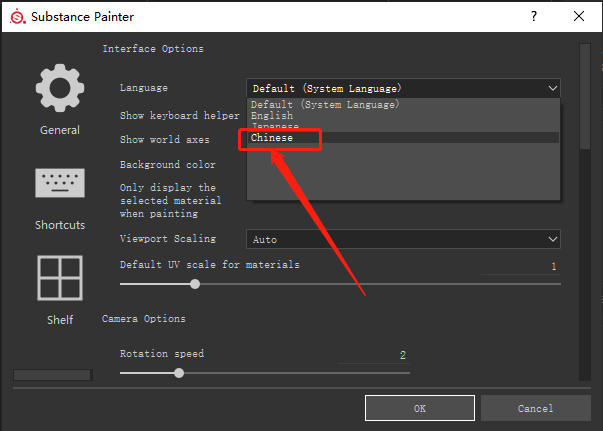Open the General settings gear icon
The width and height of the screenshot is (603, 431).
(x=60, y=88)
